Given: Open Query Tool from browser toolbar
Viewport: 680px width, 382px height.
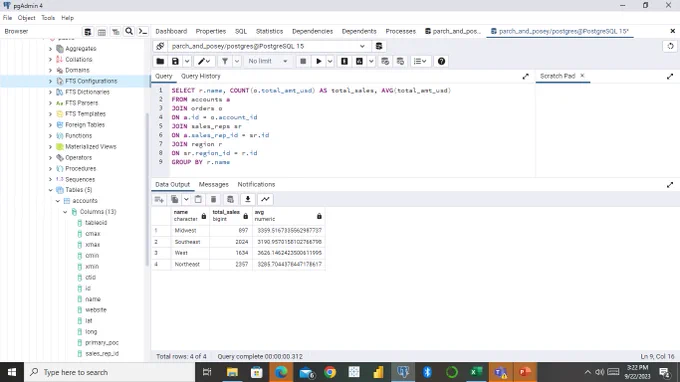Looking at the screenshot, I should [88, 32].
